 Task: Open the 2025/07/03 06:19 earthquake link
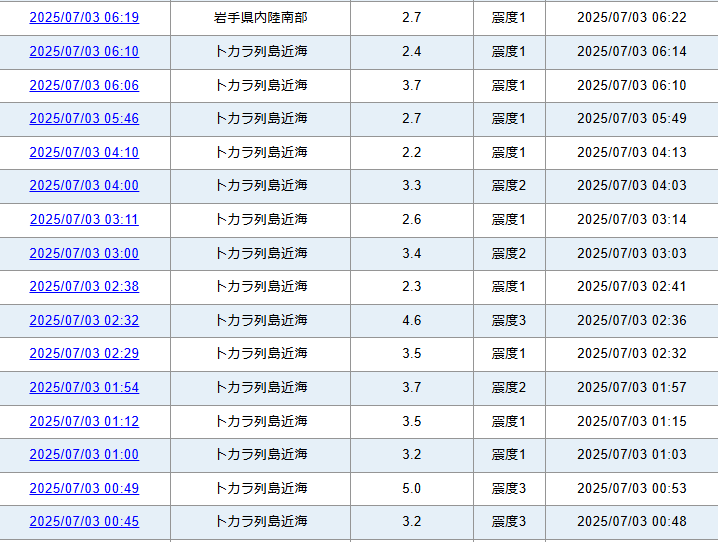click(x=84, y=17)
